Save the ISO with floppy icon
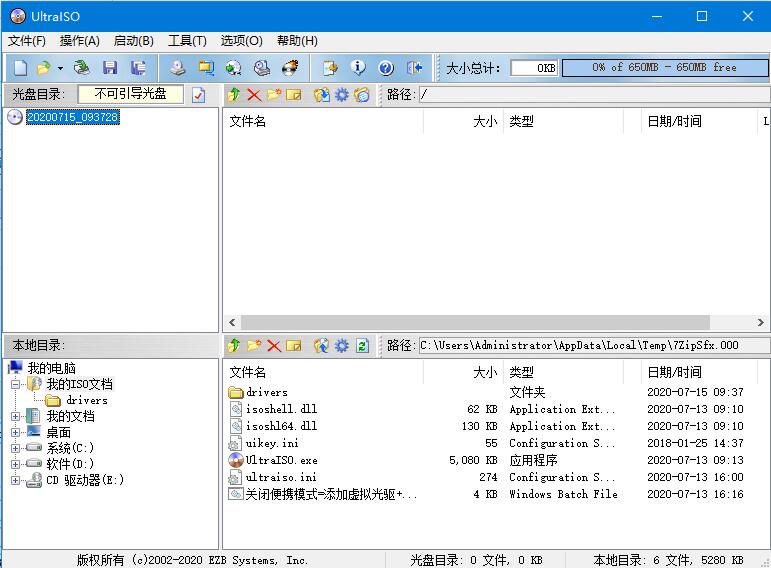This screenshot has height=568, width=771. pos(110,67)
